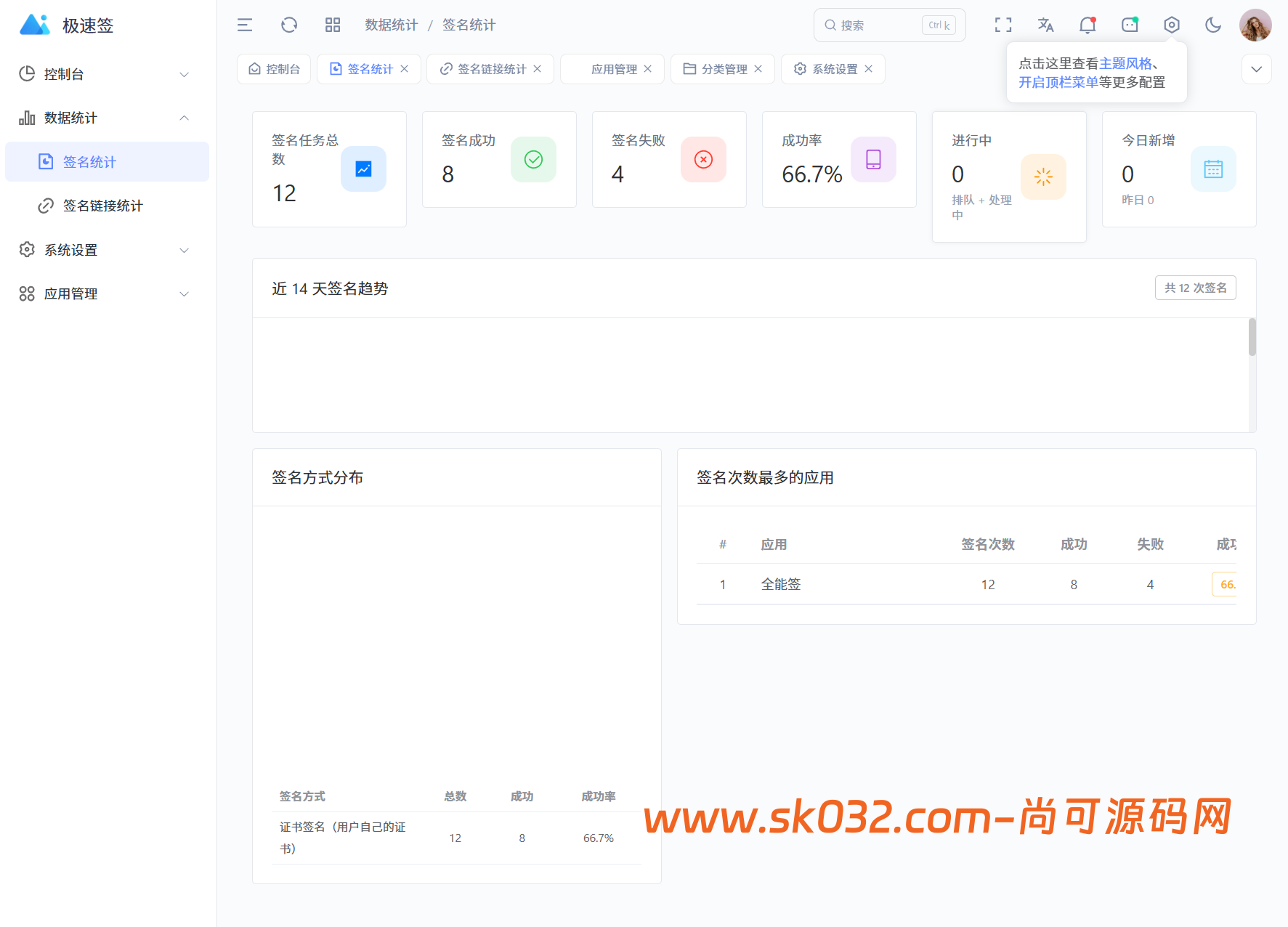Click the 今日新增 calendar icon
Image resolution: width=1288 pixels, height=927 pixels.
point(1213,169)
